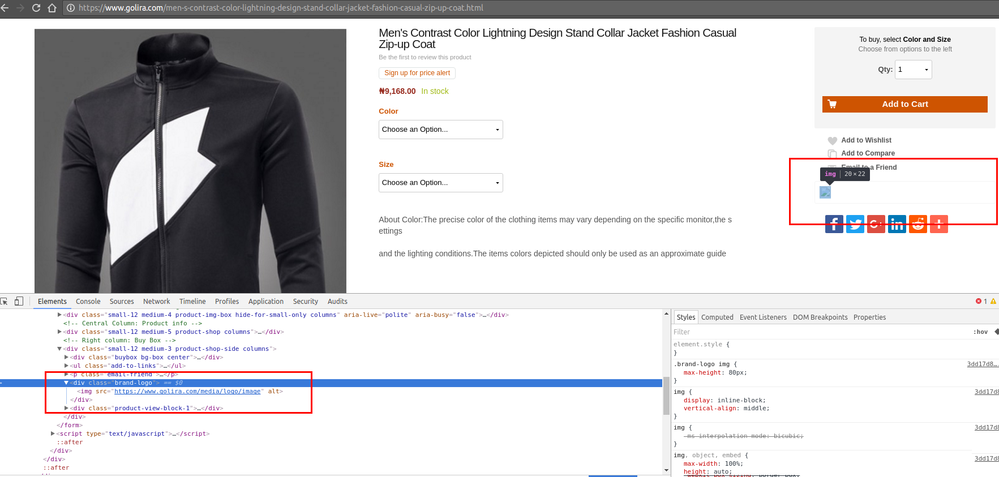Image resolution: width=999 pixels, height=477 pixels.
Task: Click the jacket product image
Action: coord(190,160)
